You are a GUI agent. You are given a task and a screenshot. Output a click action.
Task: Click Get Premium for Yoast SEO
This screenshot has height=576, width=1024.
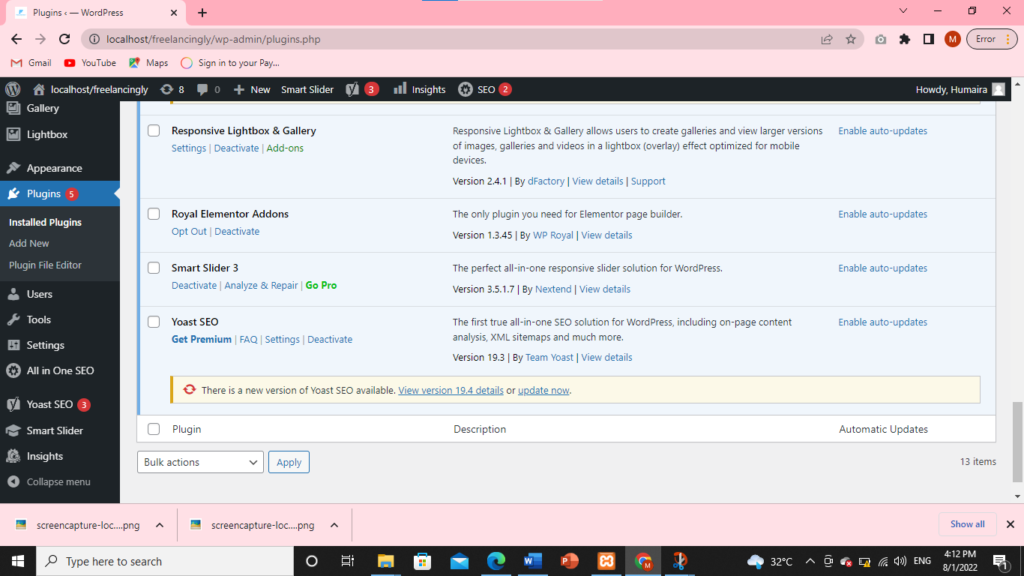pos(201,340)
